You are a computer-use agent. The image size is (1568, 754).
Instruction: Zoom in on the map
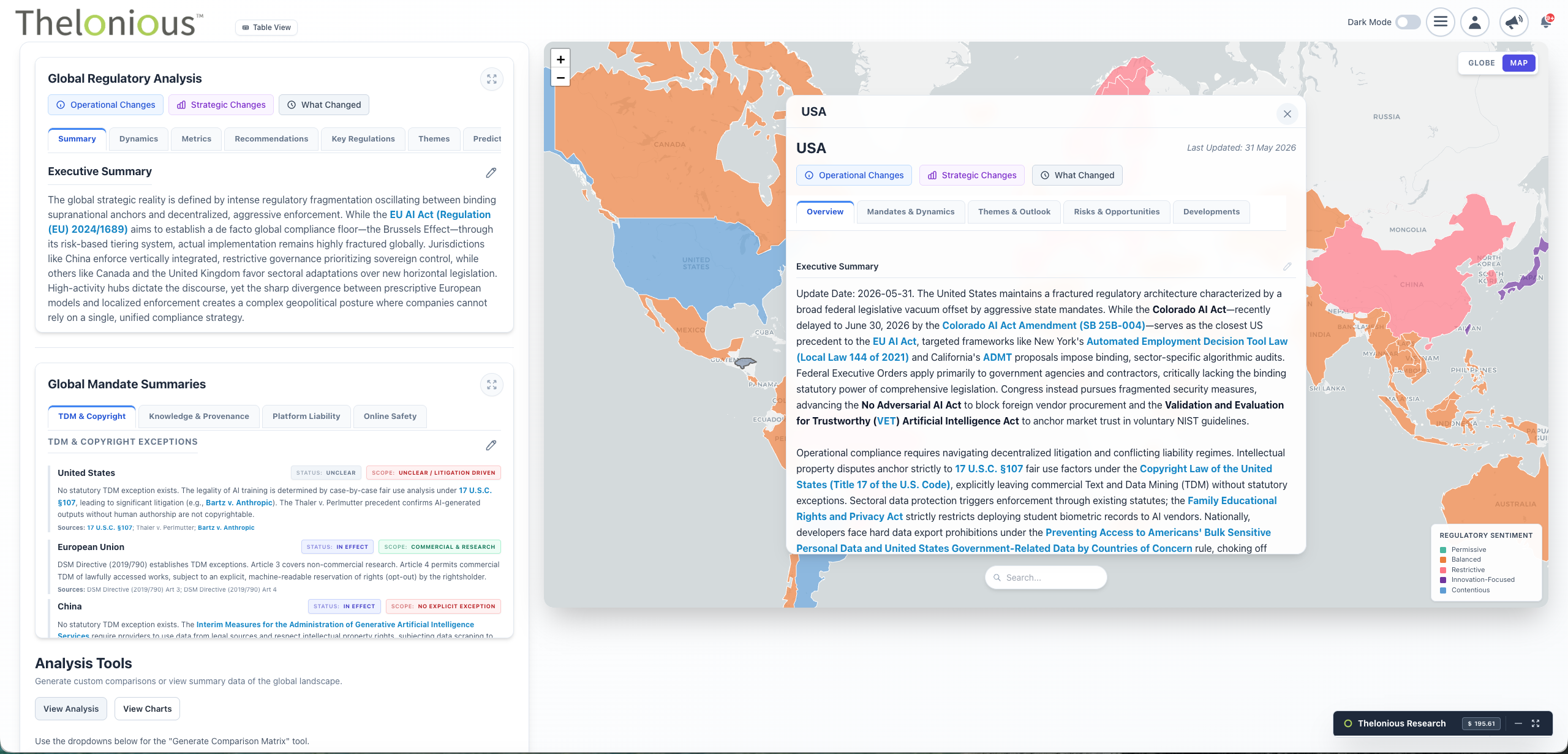click(x=560, y=59)
